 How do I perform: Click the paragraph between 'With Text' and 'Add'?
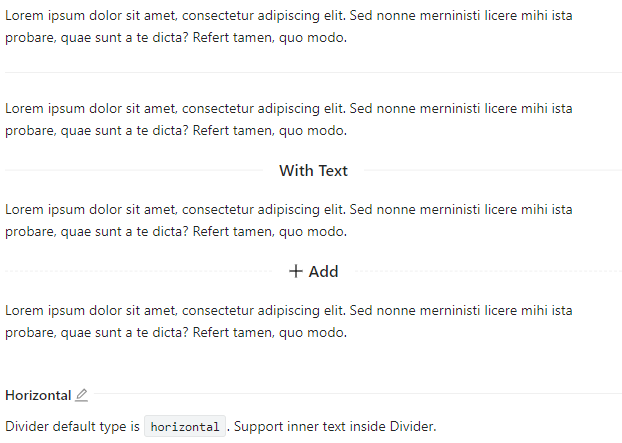[289, 221]
